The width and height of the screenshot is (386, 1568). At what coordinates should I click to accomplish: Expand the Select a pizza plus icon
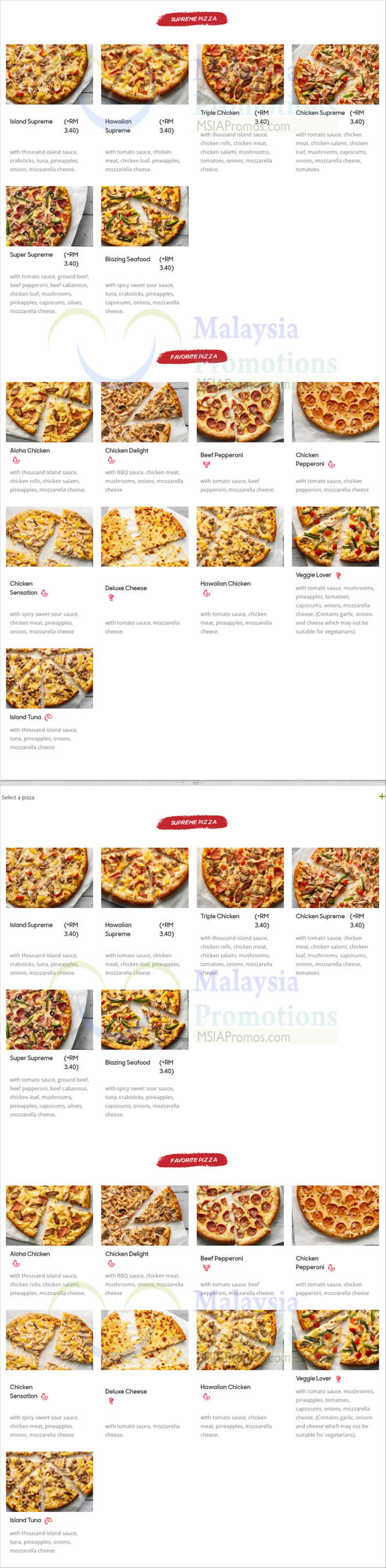point(381,797)
